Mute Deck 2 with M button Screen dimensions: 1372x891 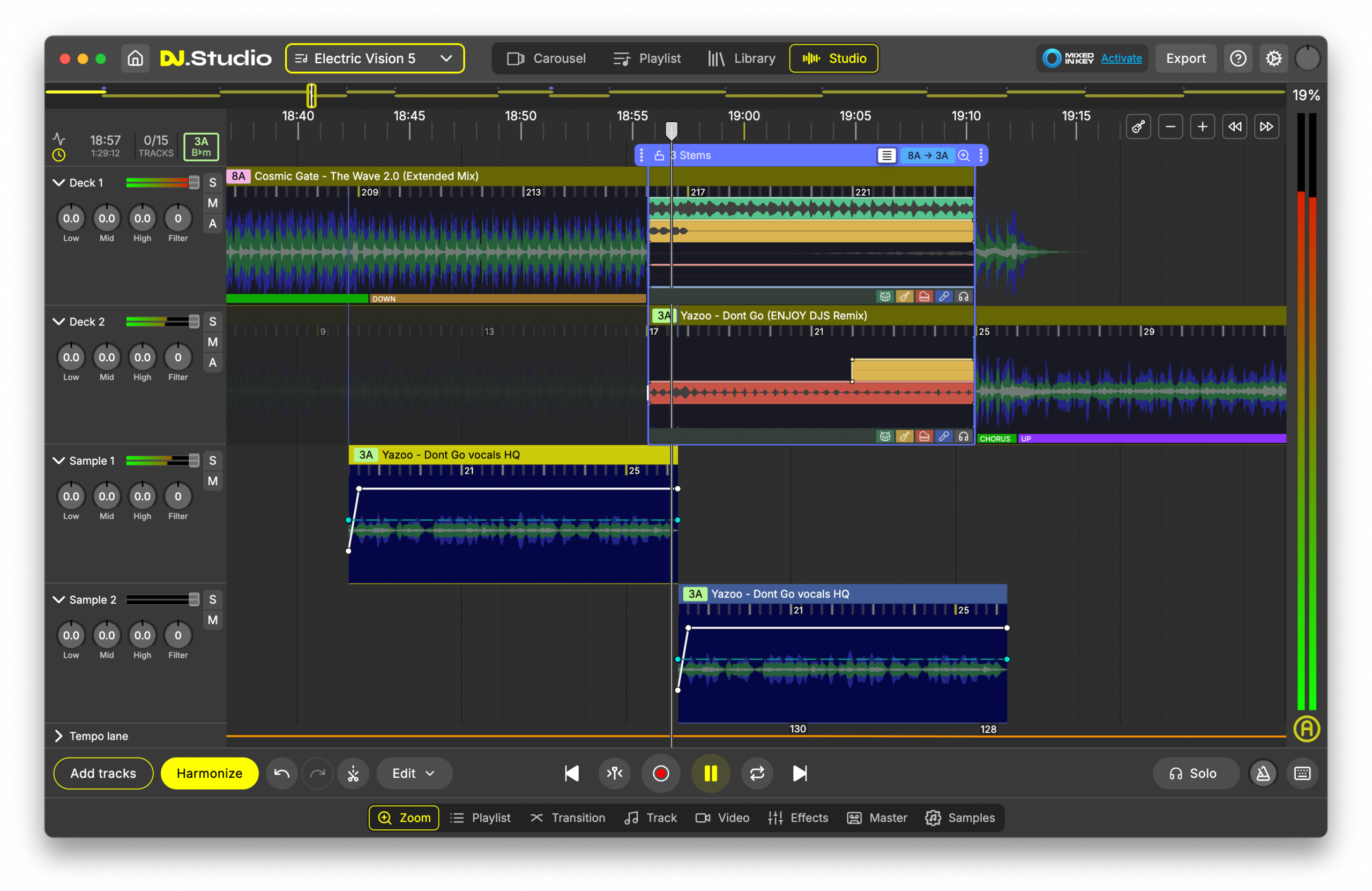(x=213, y=342)
